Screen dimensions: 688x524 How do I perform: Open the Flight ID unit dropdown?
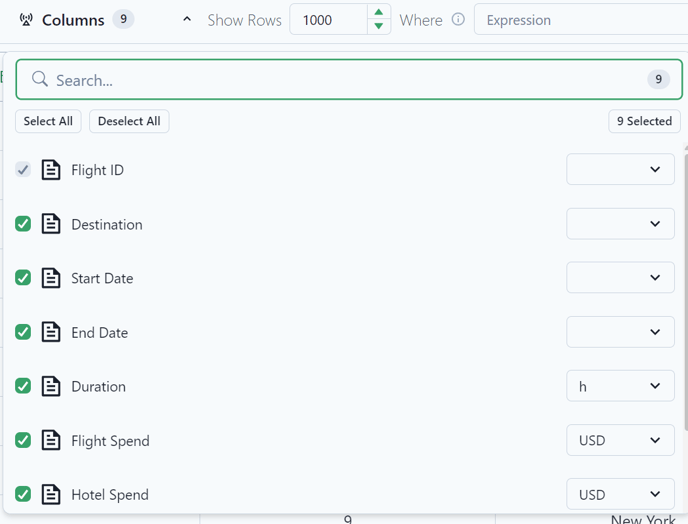point(620,169)
